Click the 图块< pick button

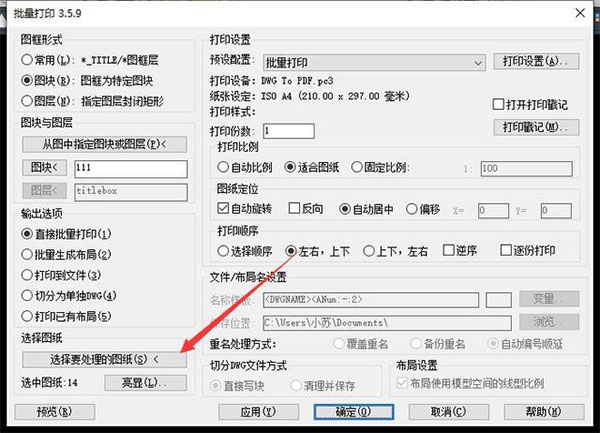(44, 167)
